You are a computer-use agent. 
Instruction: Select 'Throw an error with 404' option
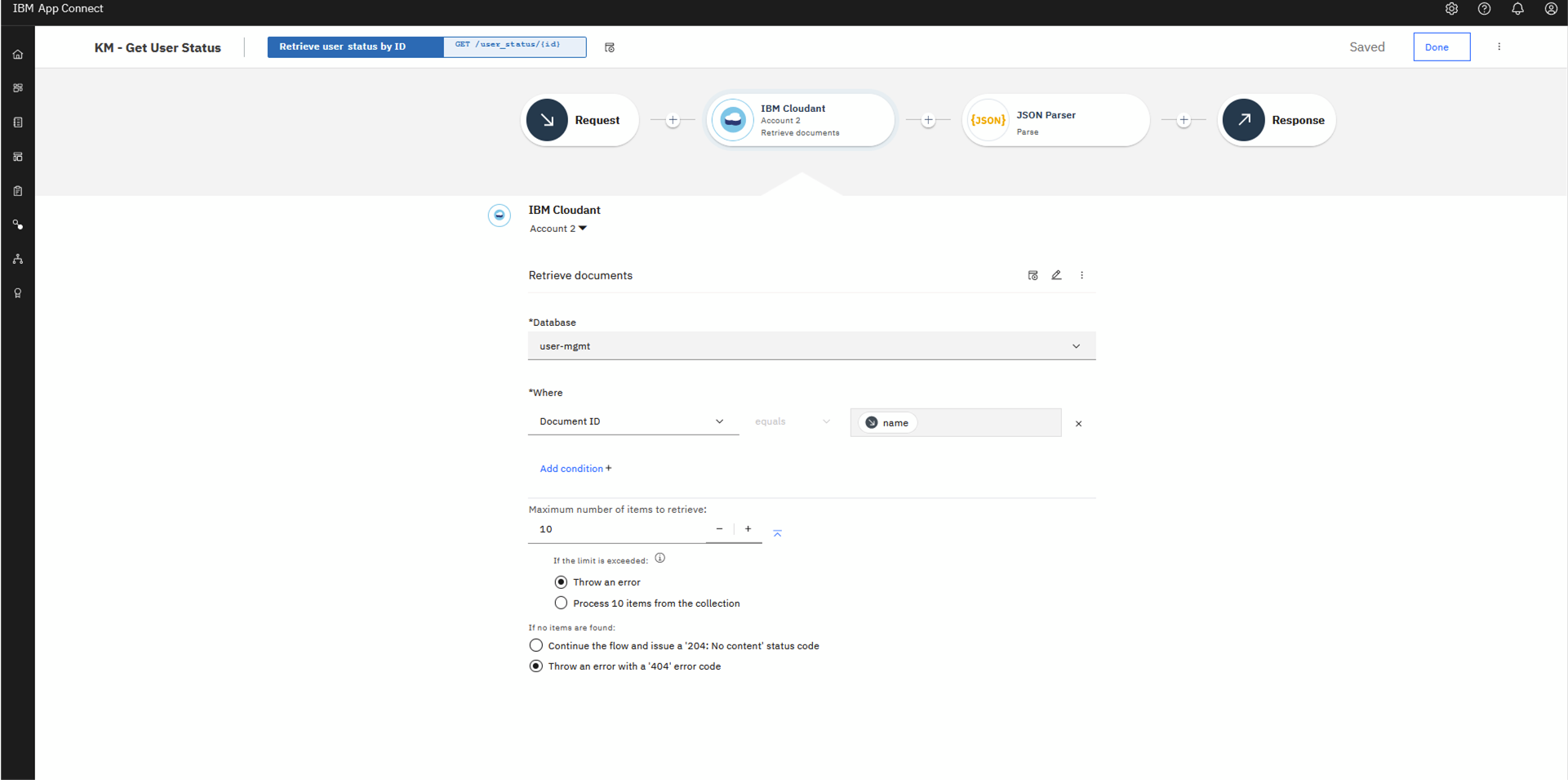(535, 666)
